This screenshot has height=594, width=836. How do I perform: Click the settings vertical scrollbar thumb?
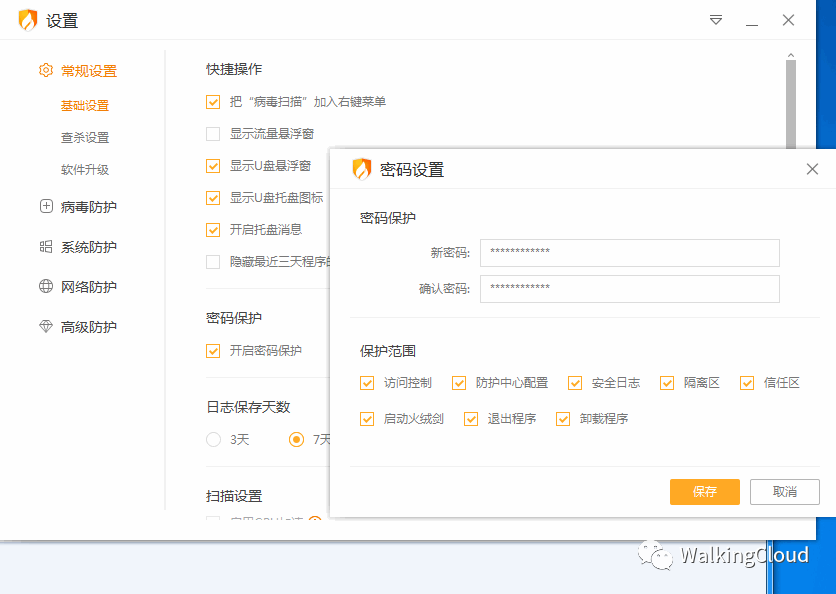[791, 104]
